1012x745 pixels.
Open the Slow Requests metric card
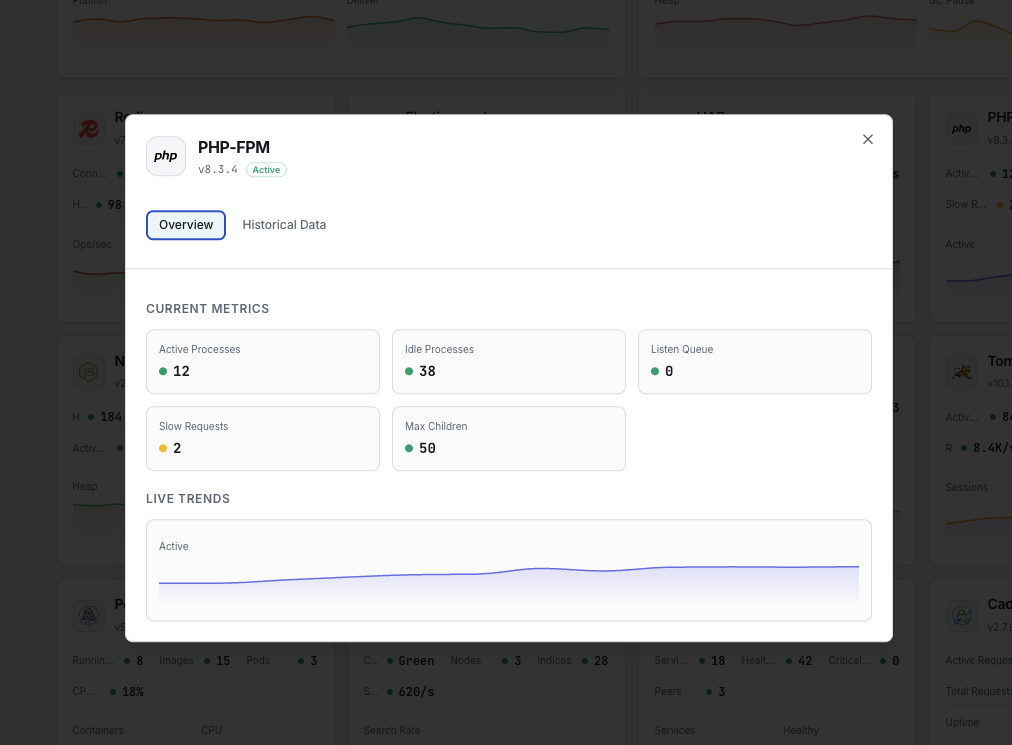click(262, 438)
